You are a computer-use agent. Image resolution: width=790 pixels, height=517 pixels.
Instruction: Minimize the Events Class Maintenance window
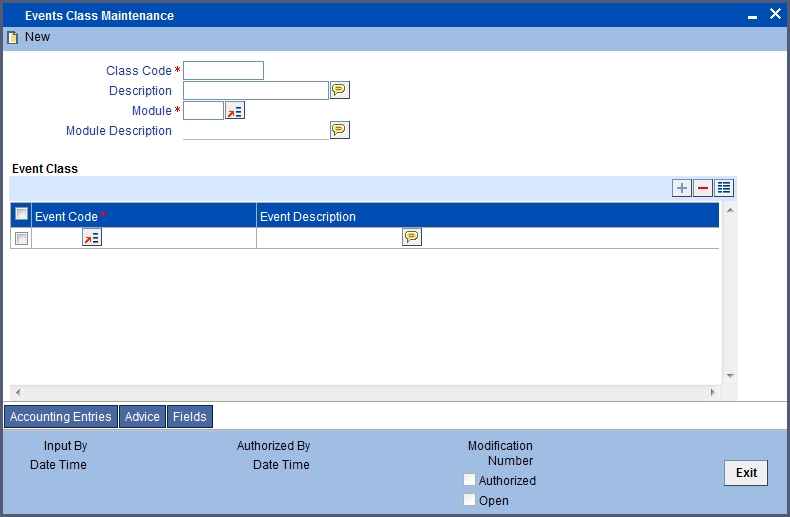pyautogui.click(x=752, y=16)
